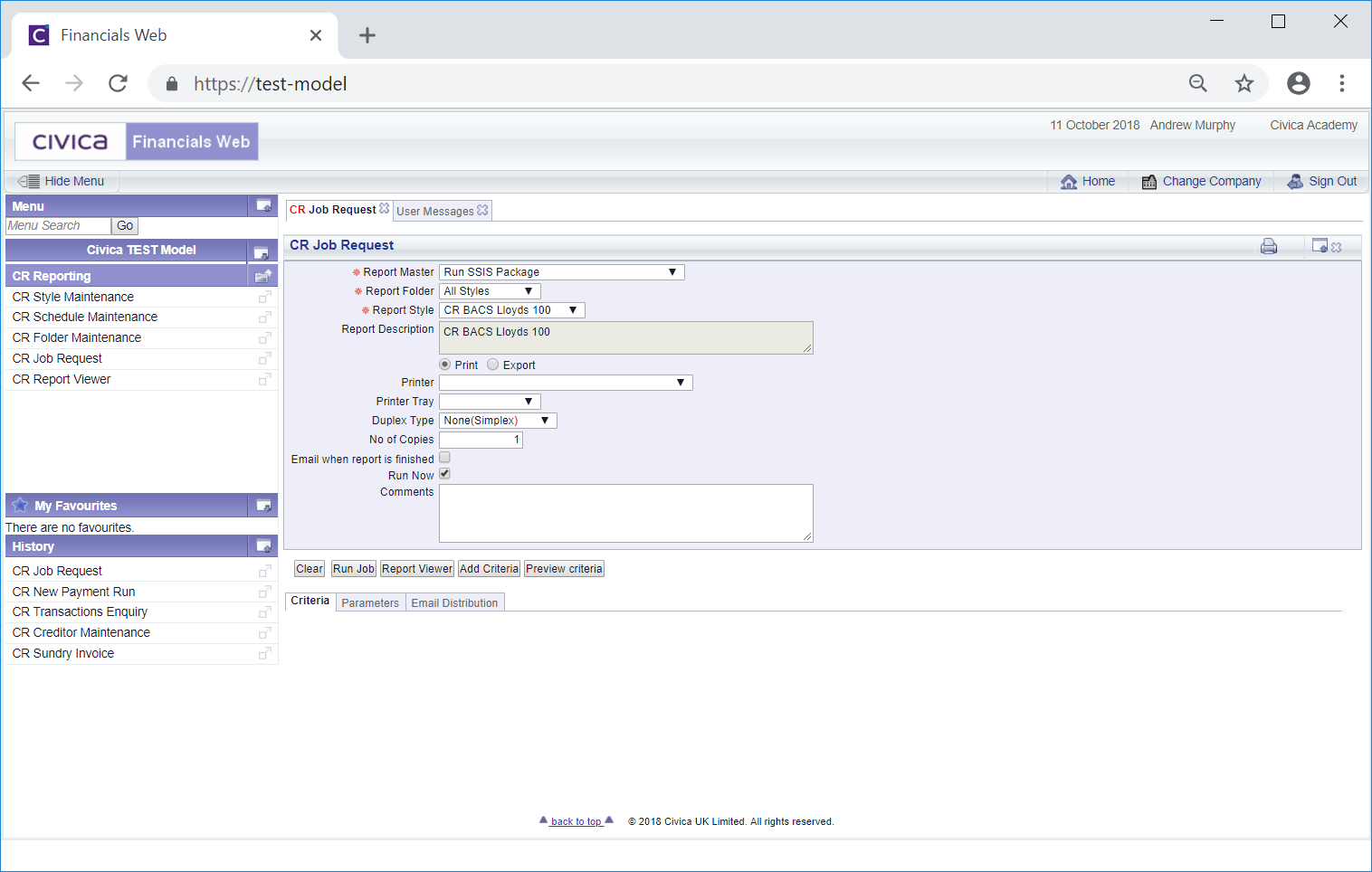Select the Export radio button

tap(492, 365)
